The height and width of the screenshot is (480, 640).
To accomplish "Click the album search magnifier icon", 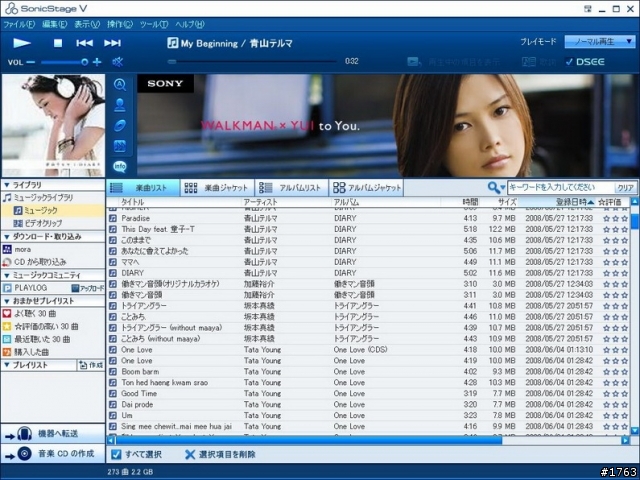I will [x=120, y=85].
